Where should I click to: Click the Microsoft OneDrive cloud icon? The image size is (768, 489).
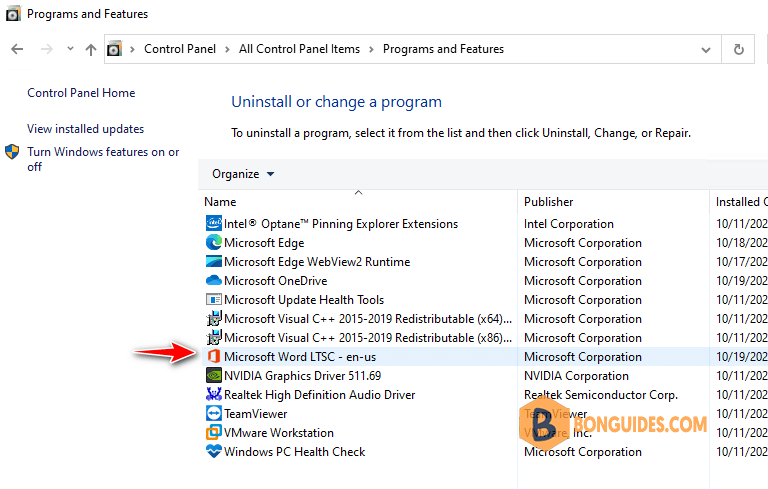[x=214, y=280]
